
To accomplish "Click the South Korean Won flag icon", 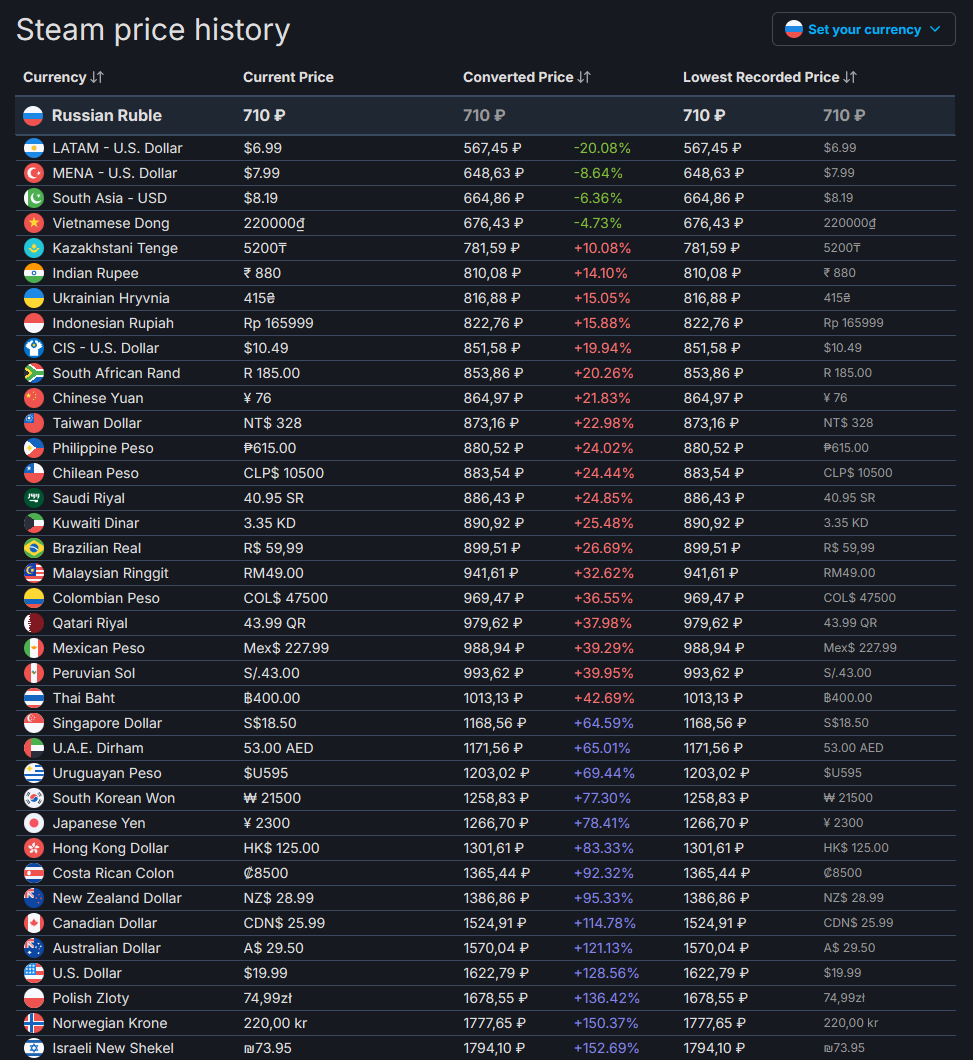I will (34, 798).
